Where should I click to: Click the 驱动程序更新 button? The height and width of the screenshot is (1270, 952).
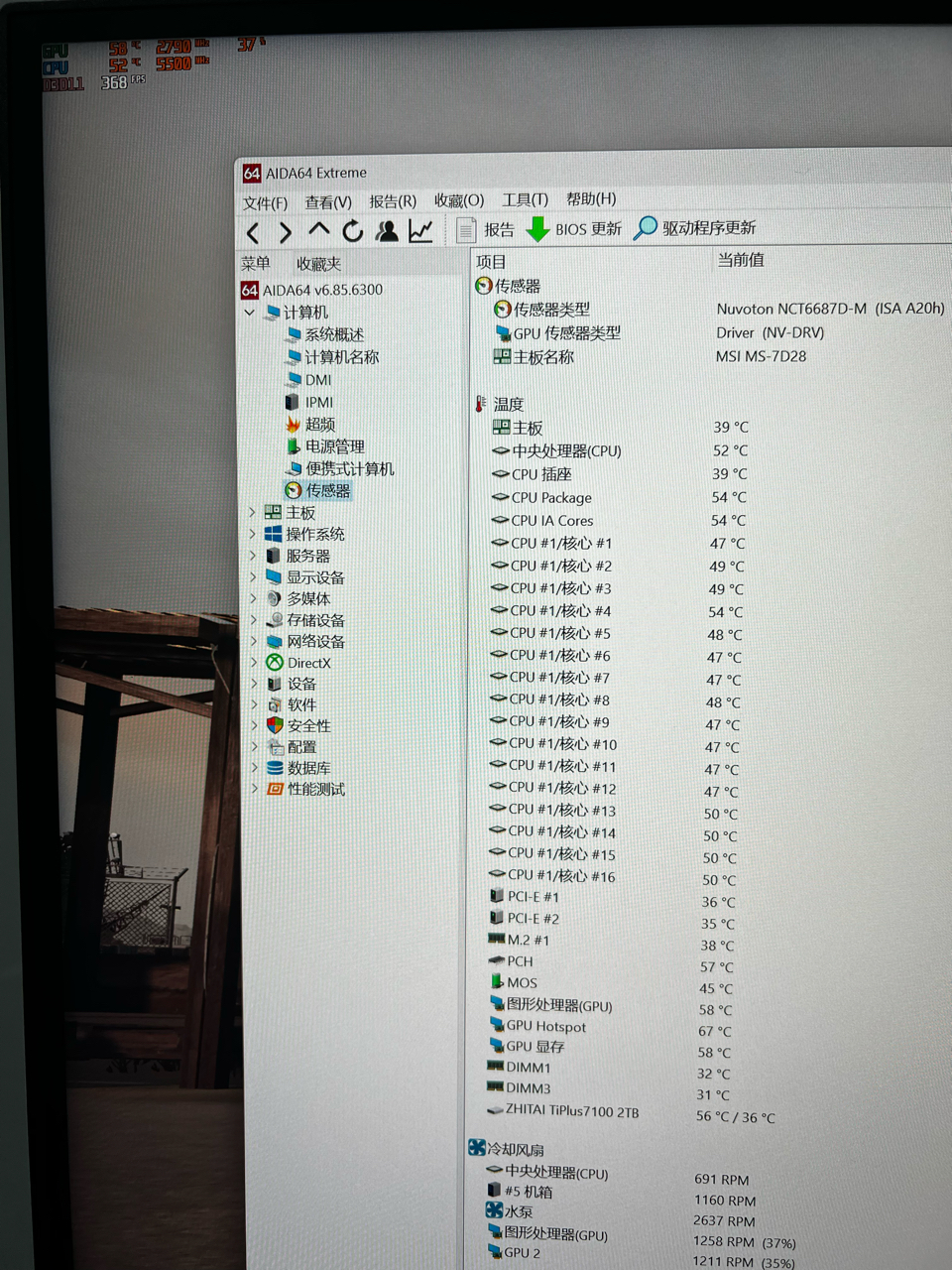(x=697, y=227)
